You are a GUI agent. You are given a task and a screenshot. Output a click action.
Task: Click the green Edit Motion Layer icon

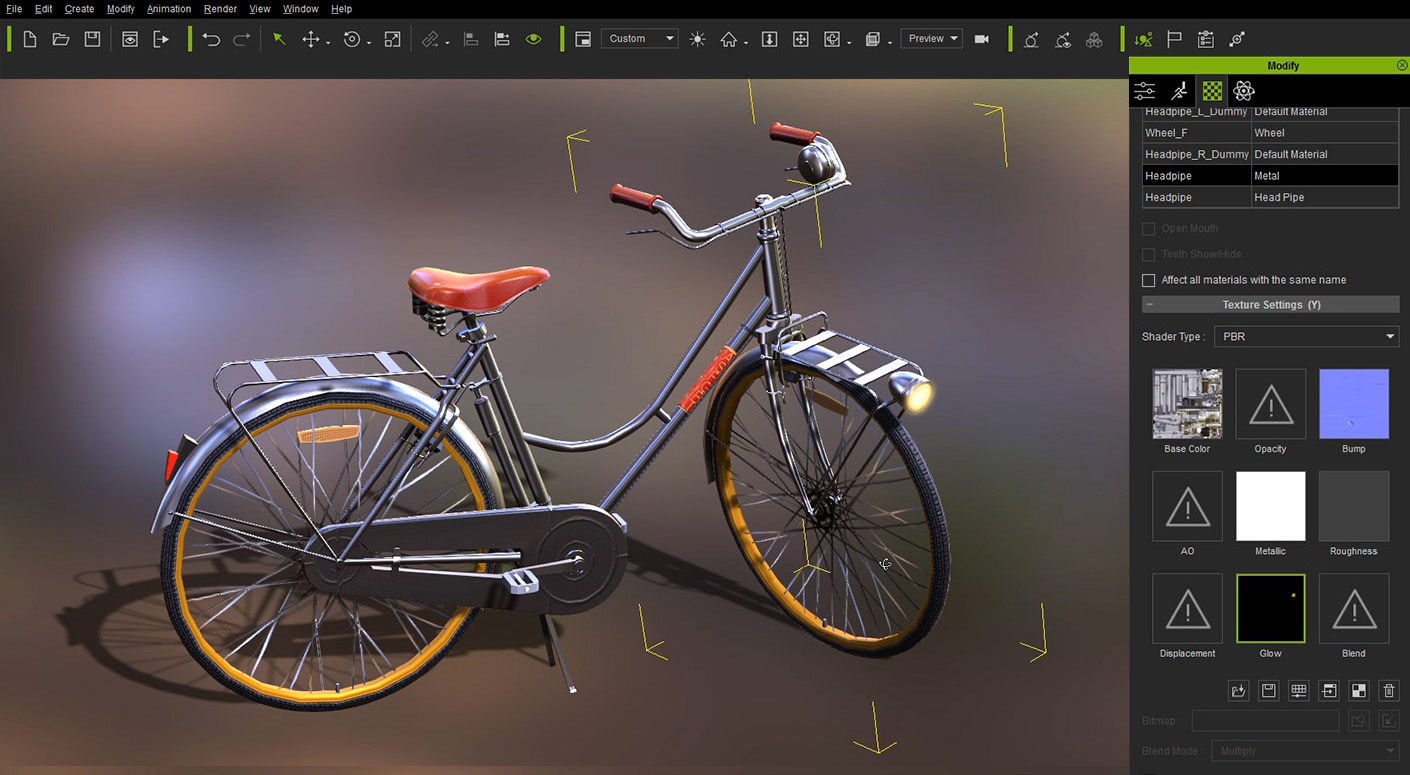1143,39
